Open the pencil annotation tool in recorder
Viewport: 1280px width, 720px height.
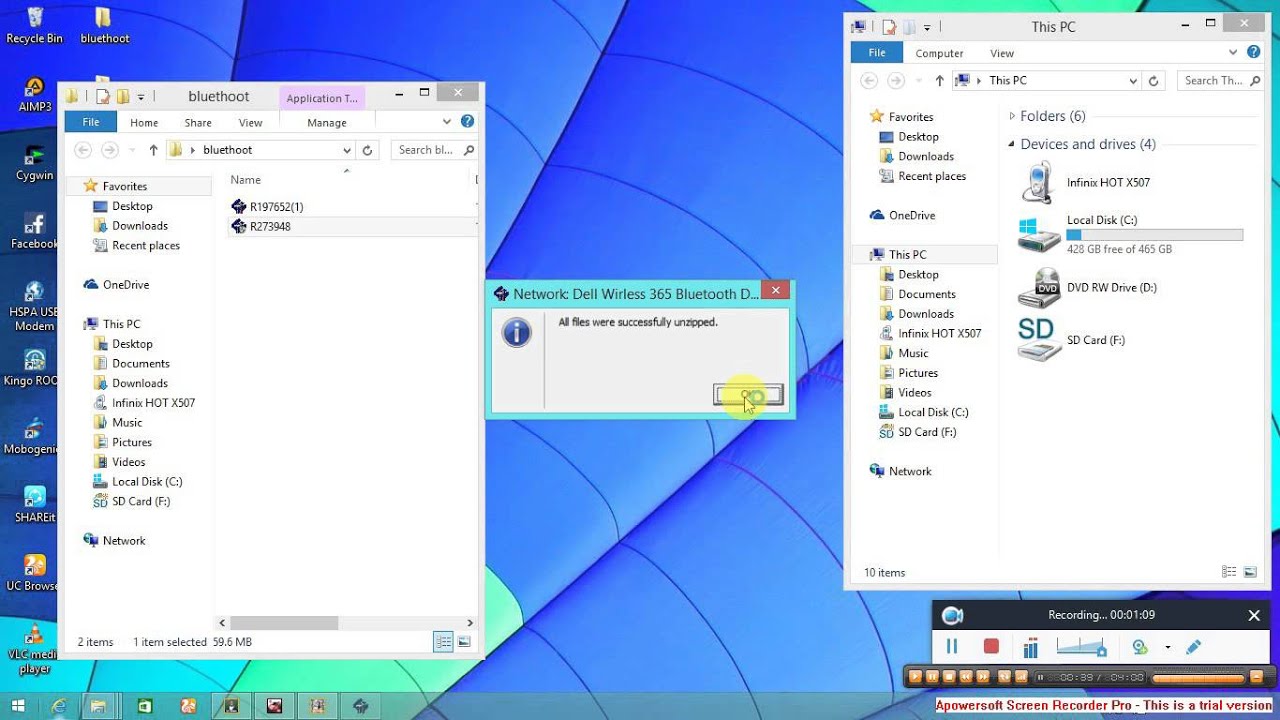click(x=1193, y=647)
